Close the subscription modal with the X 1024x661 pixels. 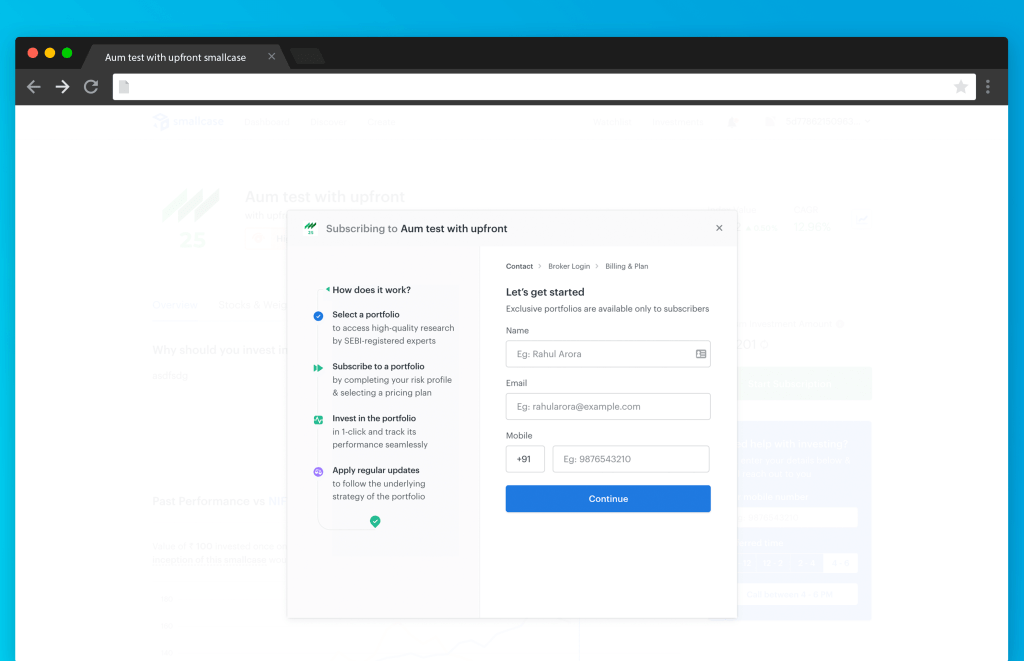pyautogui.click(x=719, y=228)
